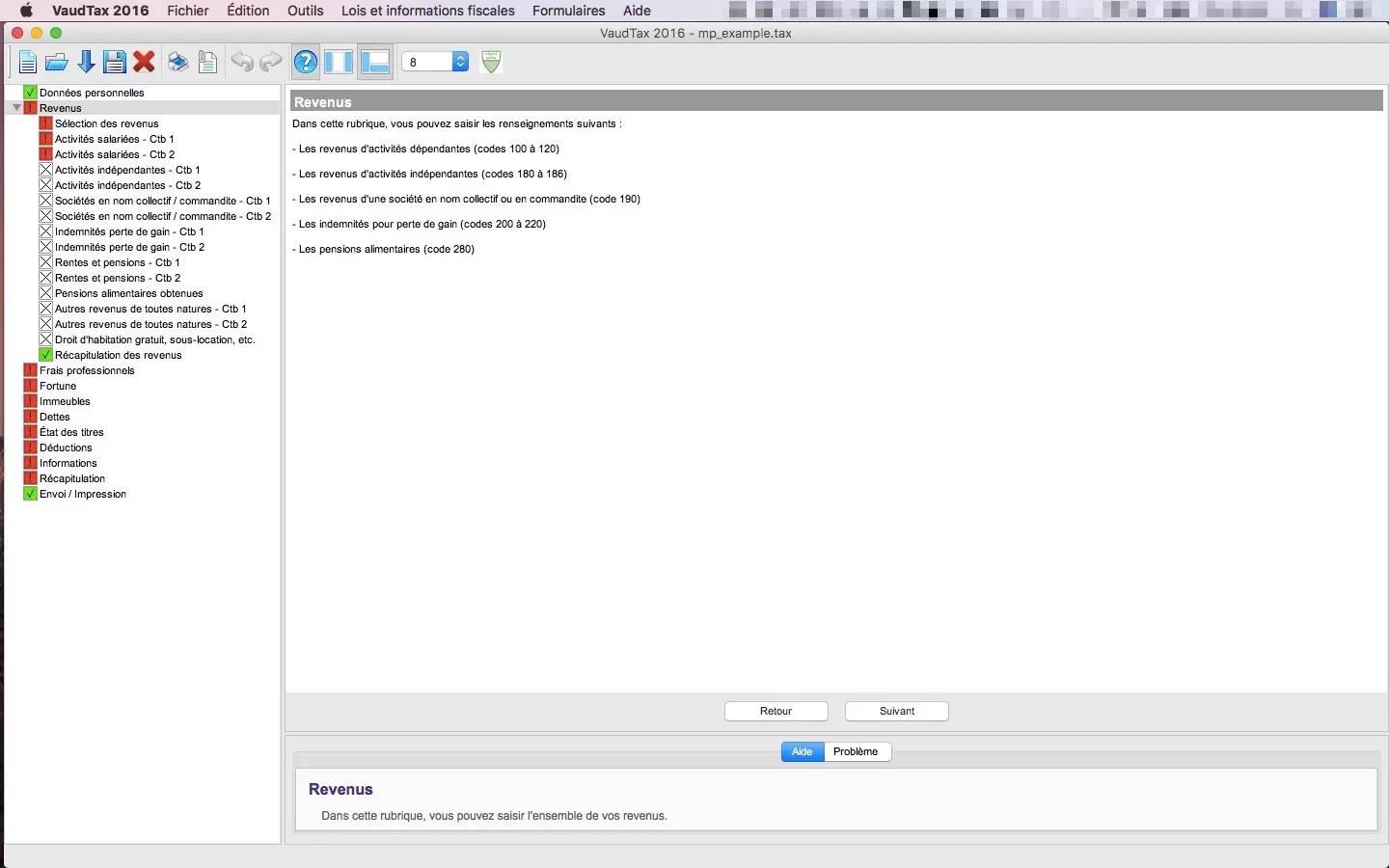Toggle the blue question mark help icon
Viewport: 1389px width, 868px height.
pyautogui.click(x=306, y=63)
